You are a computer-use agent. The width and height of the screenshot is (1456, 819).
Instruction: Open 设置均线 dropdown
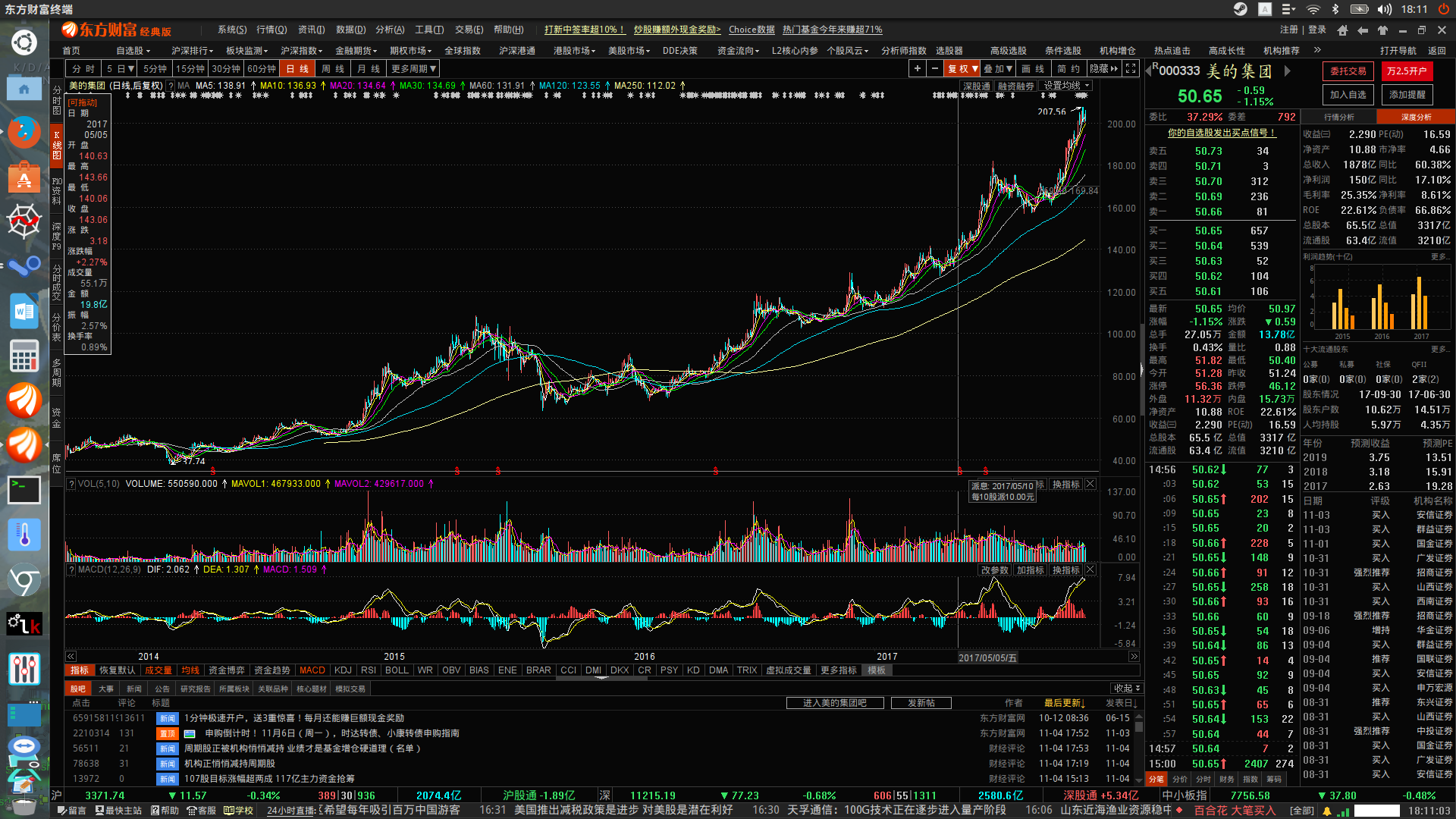tap(1066, 86)
